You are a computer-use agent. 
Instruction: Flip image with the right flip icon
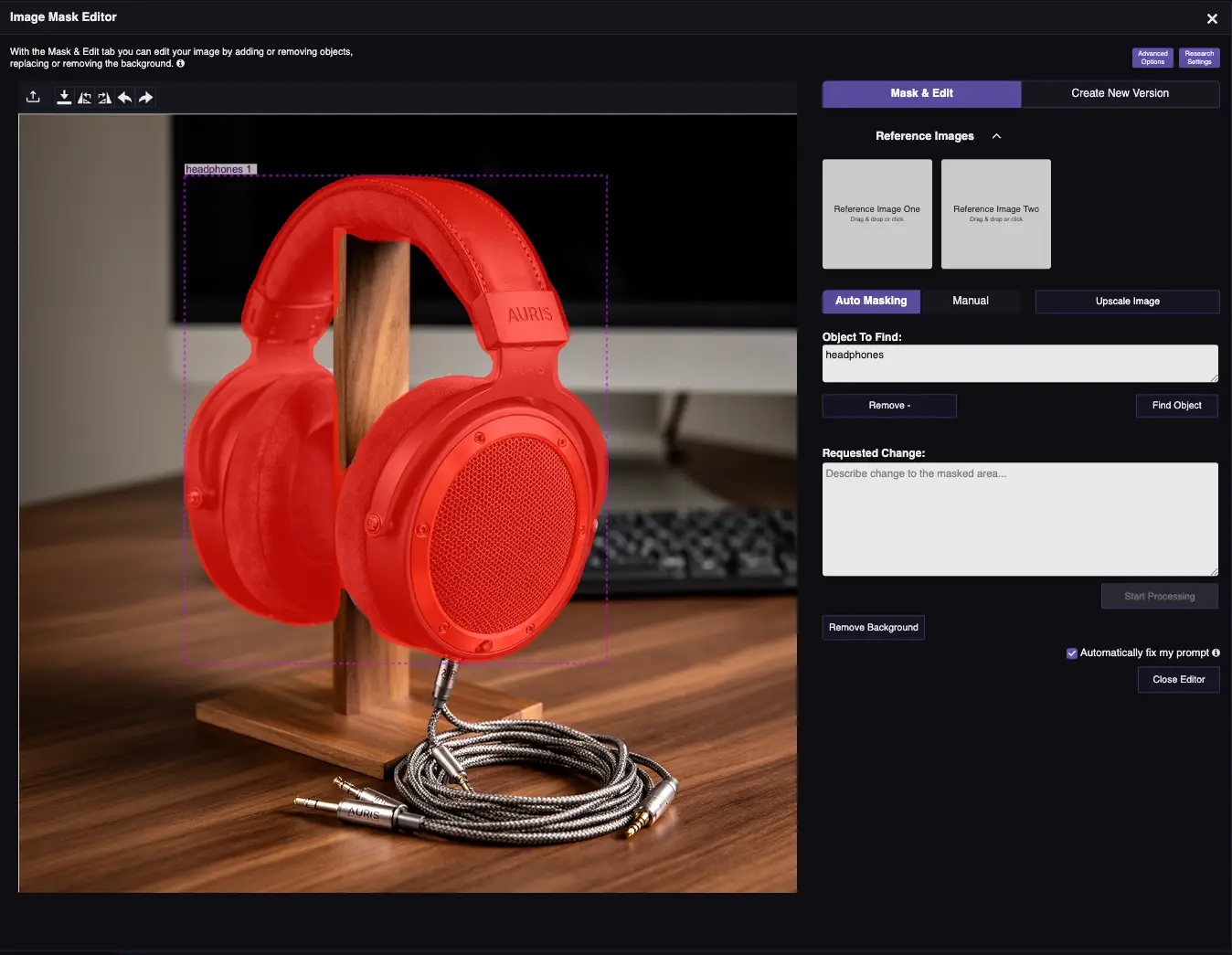point(104,98)
